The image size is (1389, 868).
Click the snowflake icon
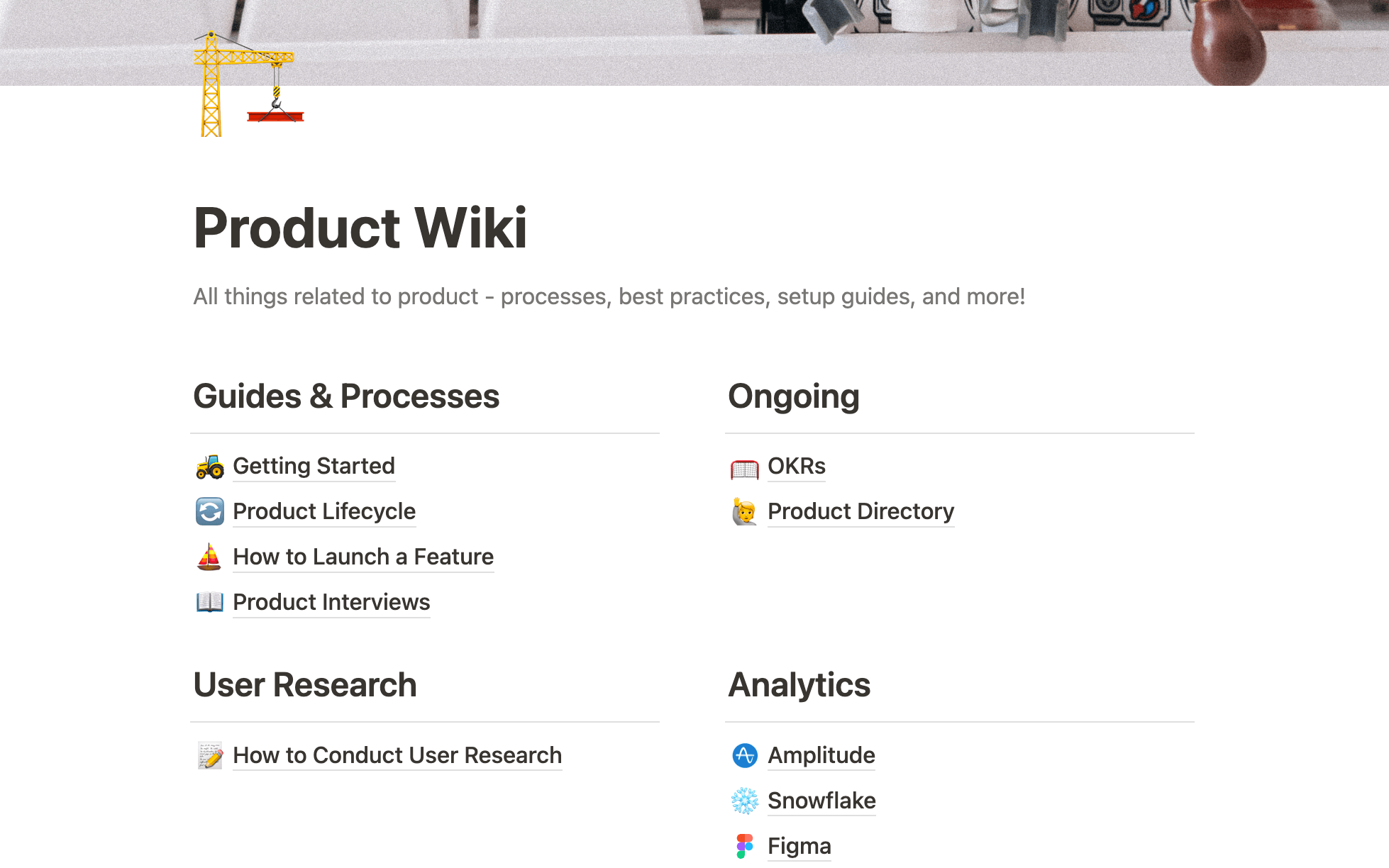click(744, 801)
